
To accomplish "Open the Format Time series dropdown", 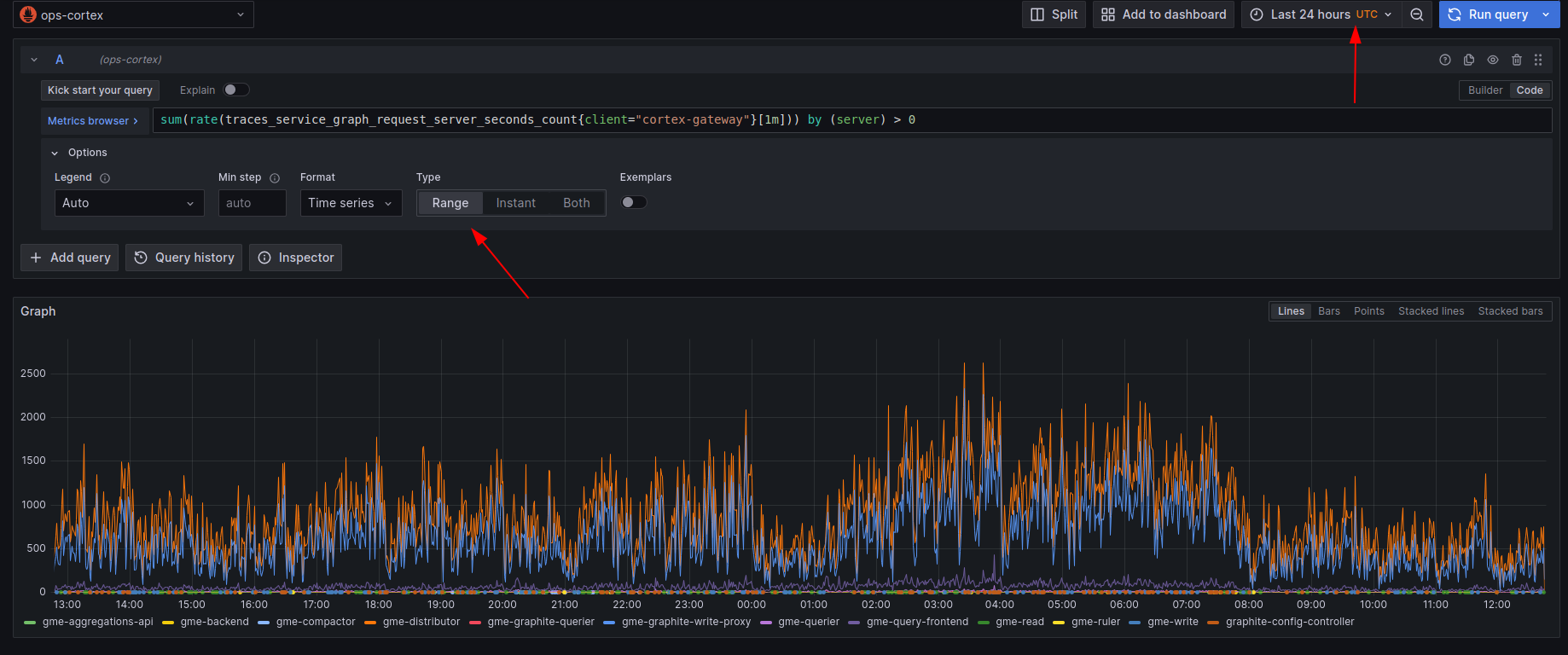I will (x=351, y=203).
